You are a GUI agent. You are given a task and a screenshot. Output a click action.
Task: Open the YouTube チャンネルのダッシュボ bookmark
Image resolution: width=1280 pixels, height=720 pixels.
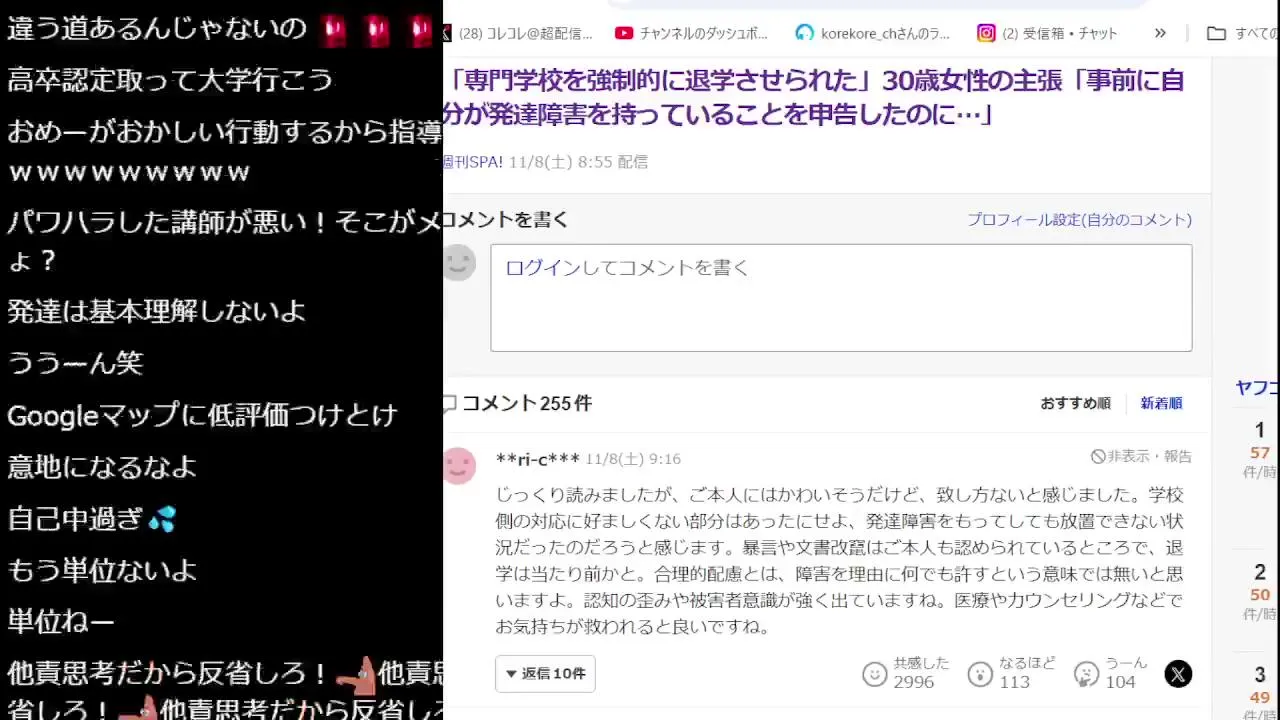point(691,33)
